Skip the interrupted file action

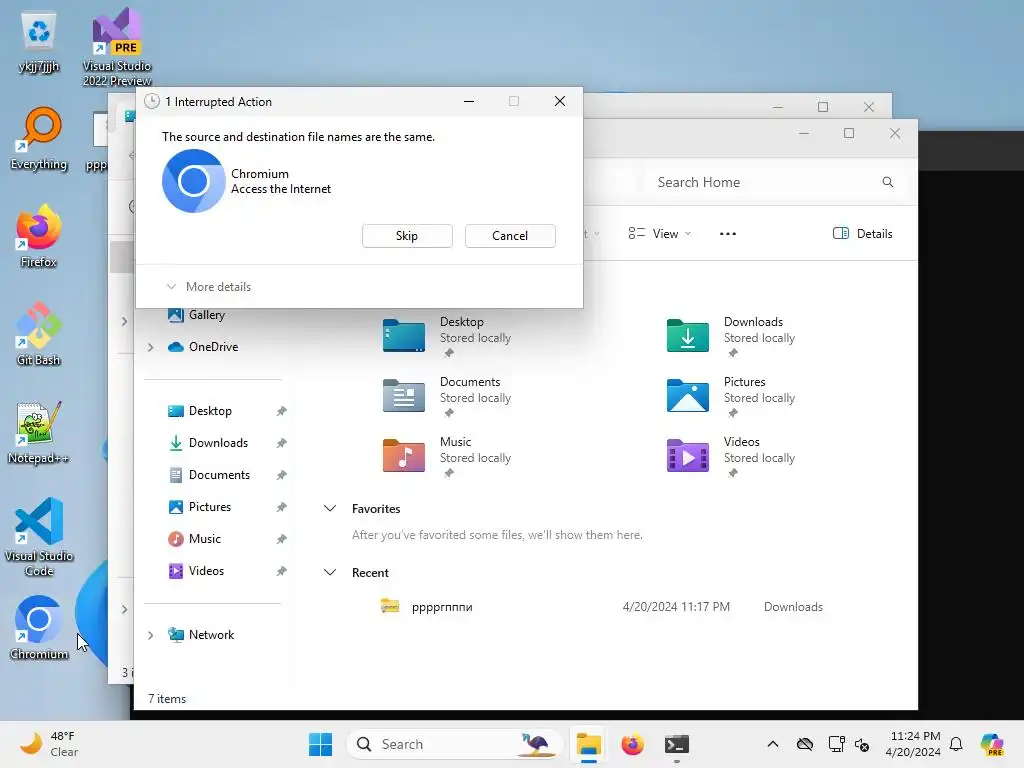click(407, 236)
